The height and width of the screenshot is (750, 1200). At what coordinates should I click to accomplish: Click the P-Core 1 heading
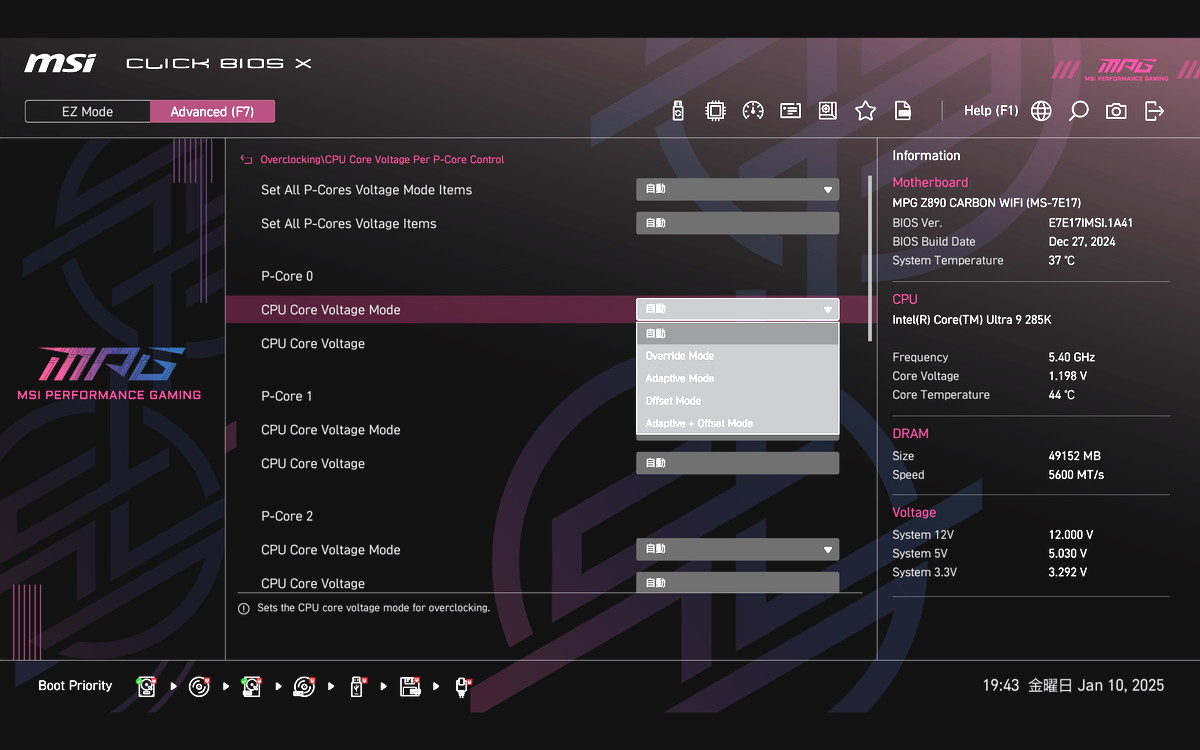pos(287,396)
